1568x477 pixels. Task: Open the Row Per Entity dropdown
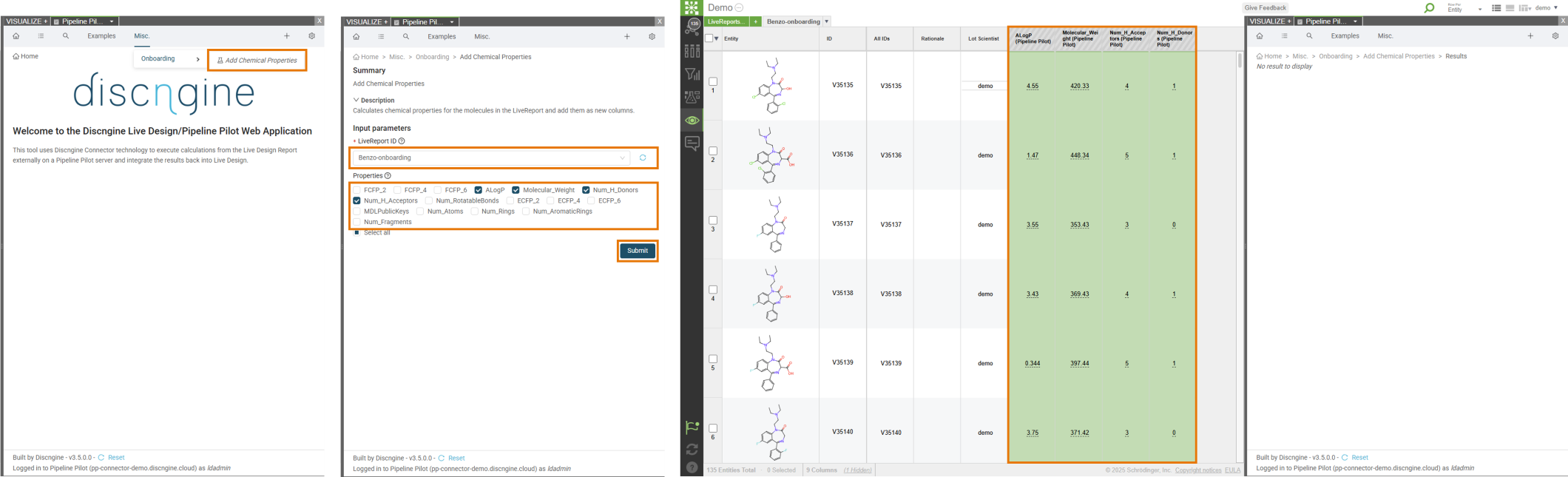tap(1464, 8)
